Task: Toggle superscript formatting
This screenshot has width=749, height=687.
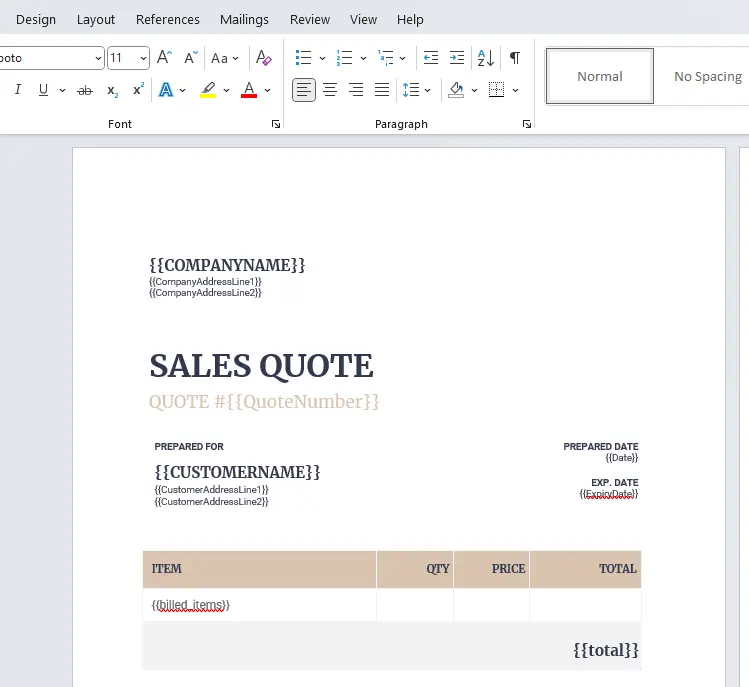Action: coord(138,90)
